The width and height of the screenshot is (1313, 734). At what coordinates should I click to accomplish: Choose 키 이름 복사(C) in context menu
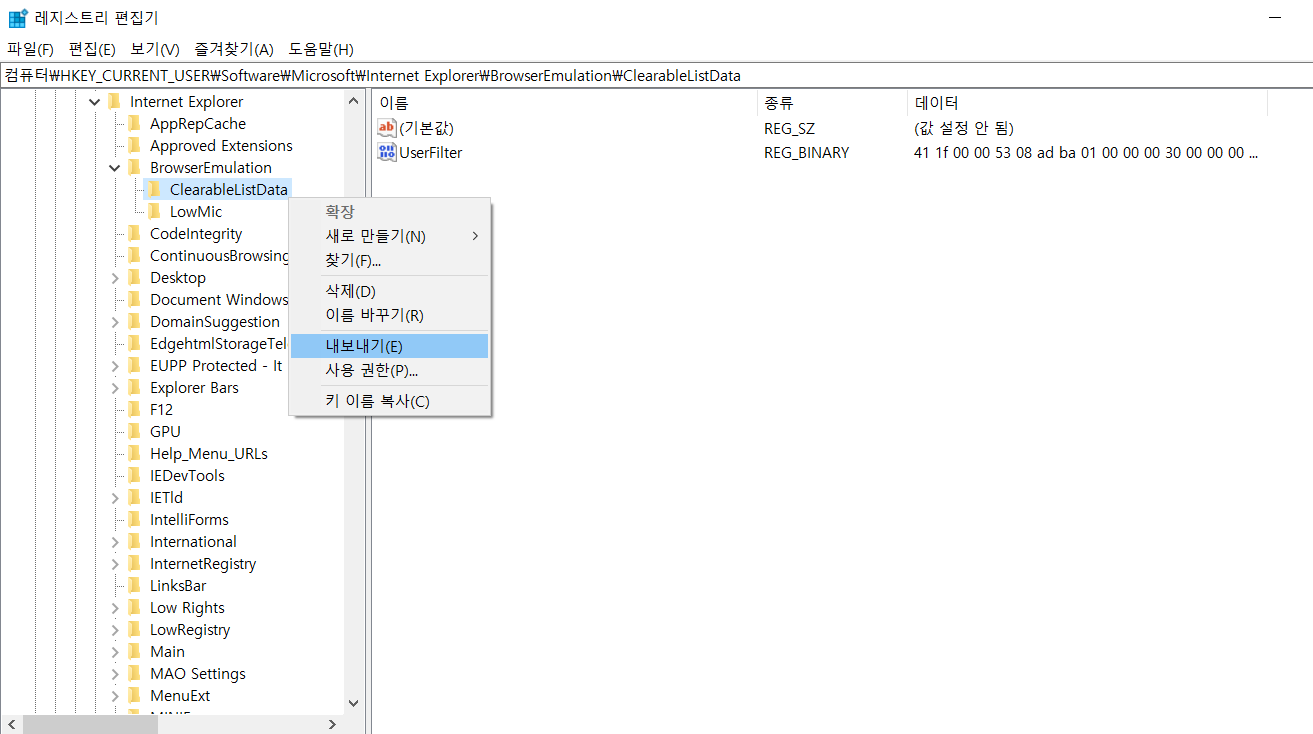pos(389,401)
